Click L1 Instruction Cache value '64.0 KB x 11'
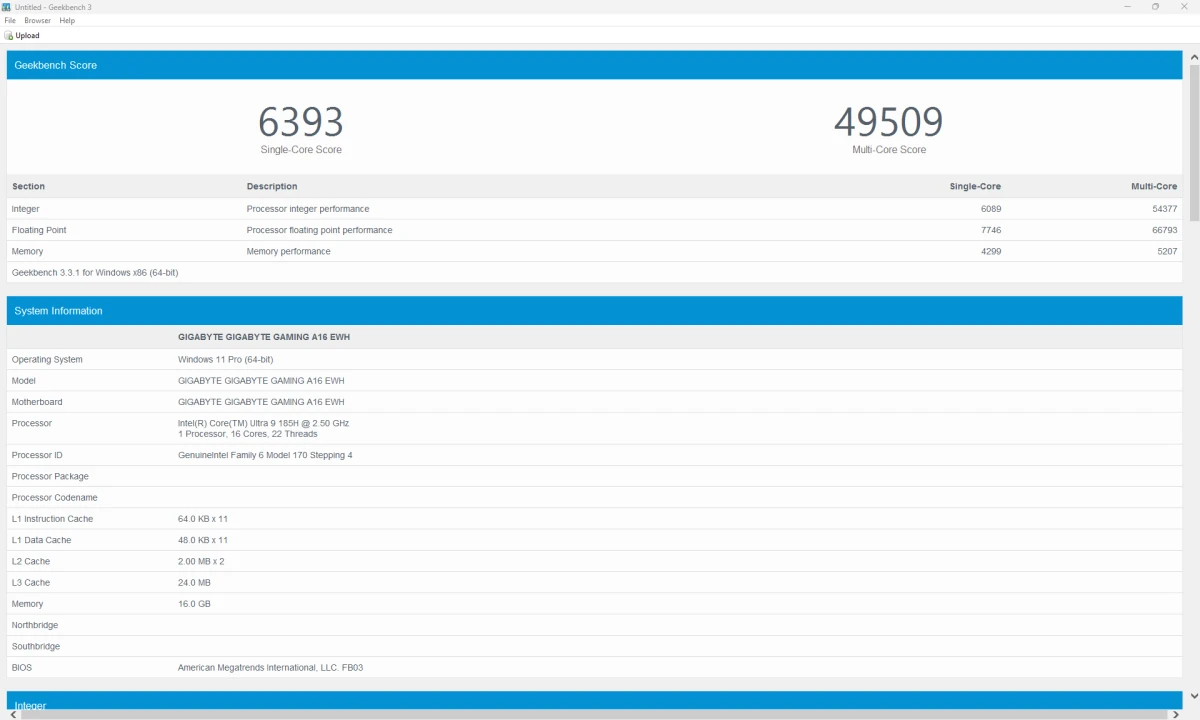The width and height of the screenshot is (1200, 720). (x=203, y=519)
